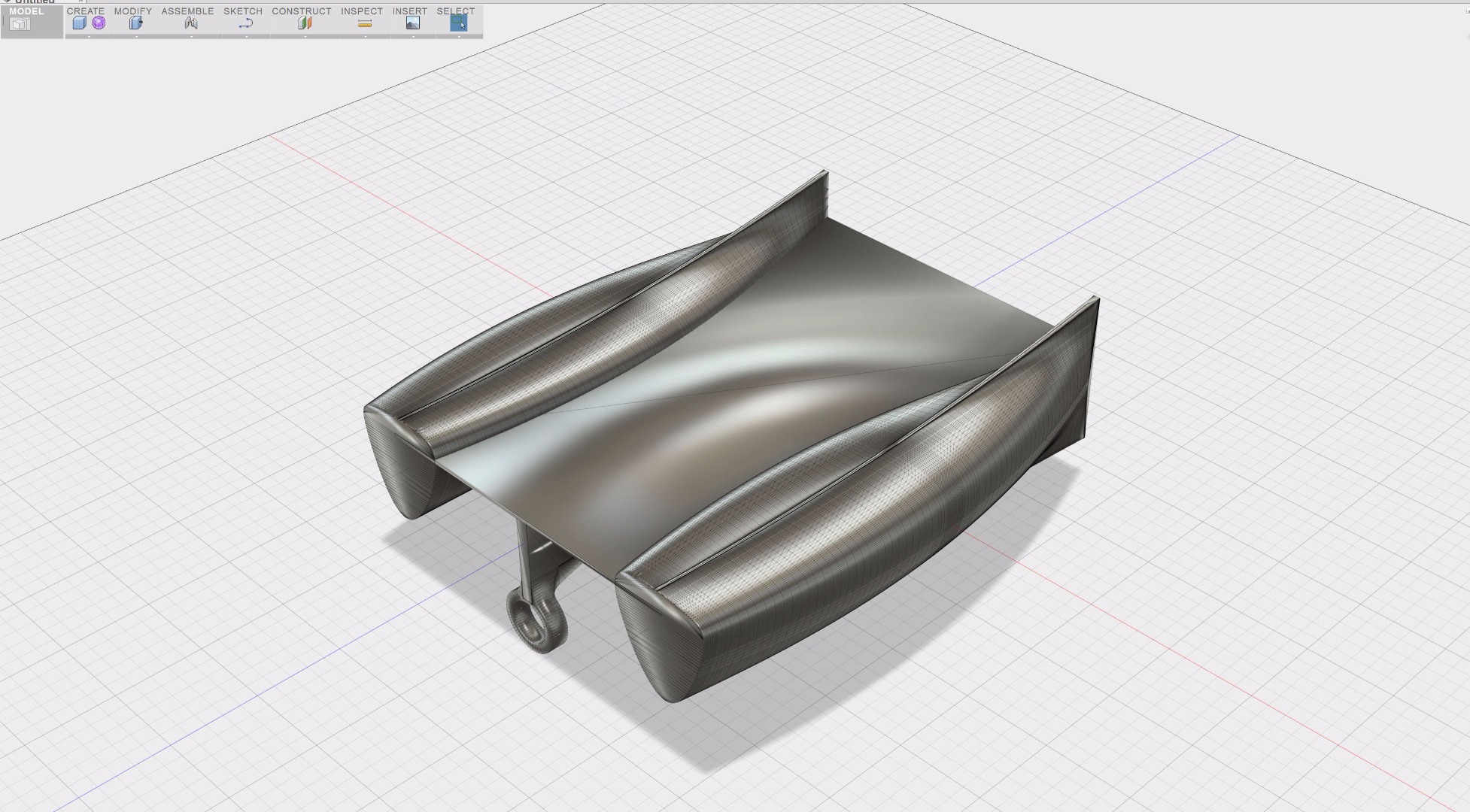Open the MODEL workspace switcher

(x=32, y=20)
